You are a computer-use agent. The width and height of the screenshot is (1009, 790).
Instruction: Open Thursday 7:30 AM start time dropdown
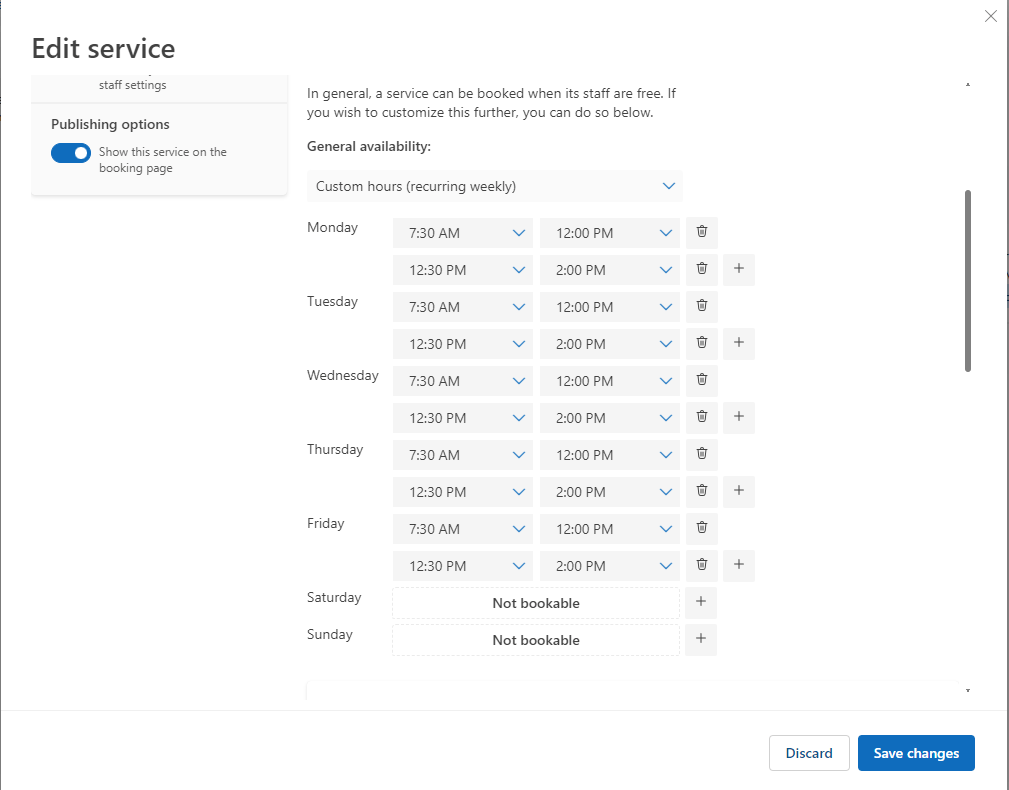pos(463,455)
